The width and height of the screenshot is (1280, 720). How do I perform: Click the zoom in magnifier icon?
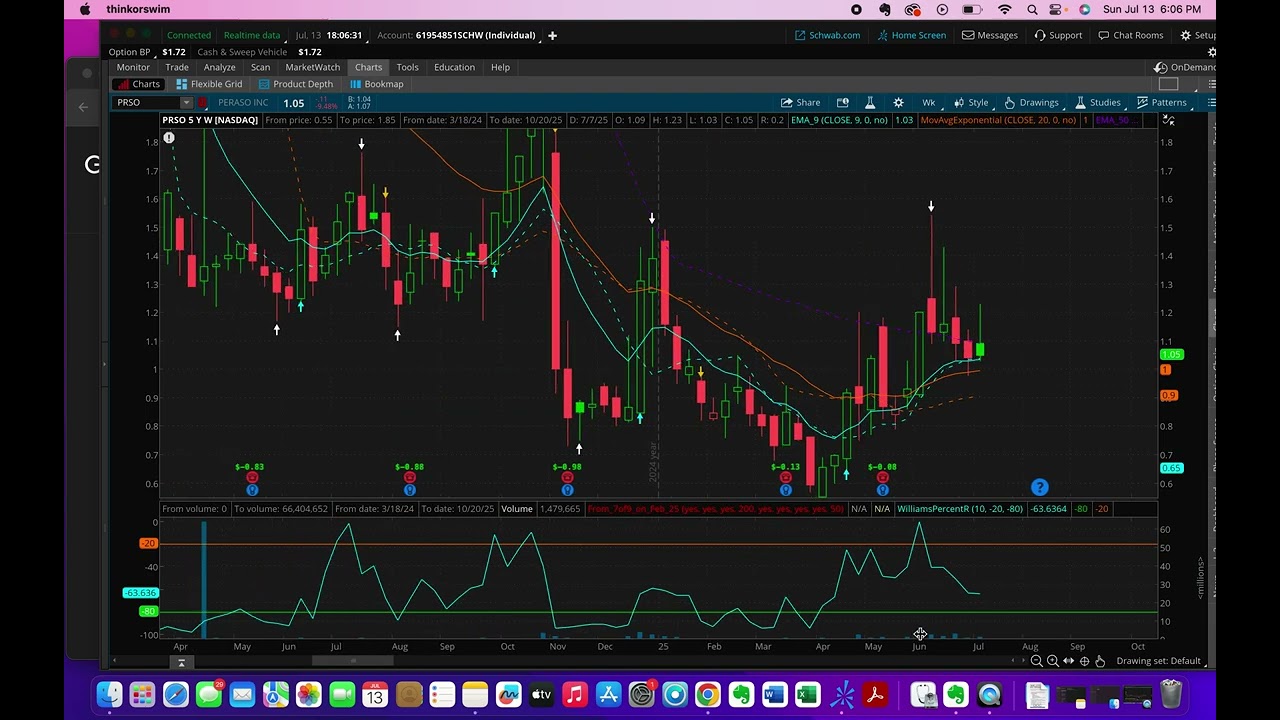pos(1053,661)
